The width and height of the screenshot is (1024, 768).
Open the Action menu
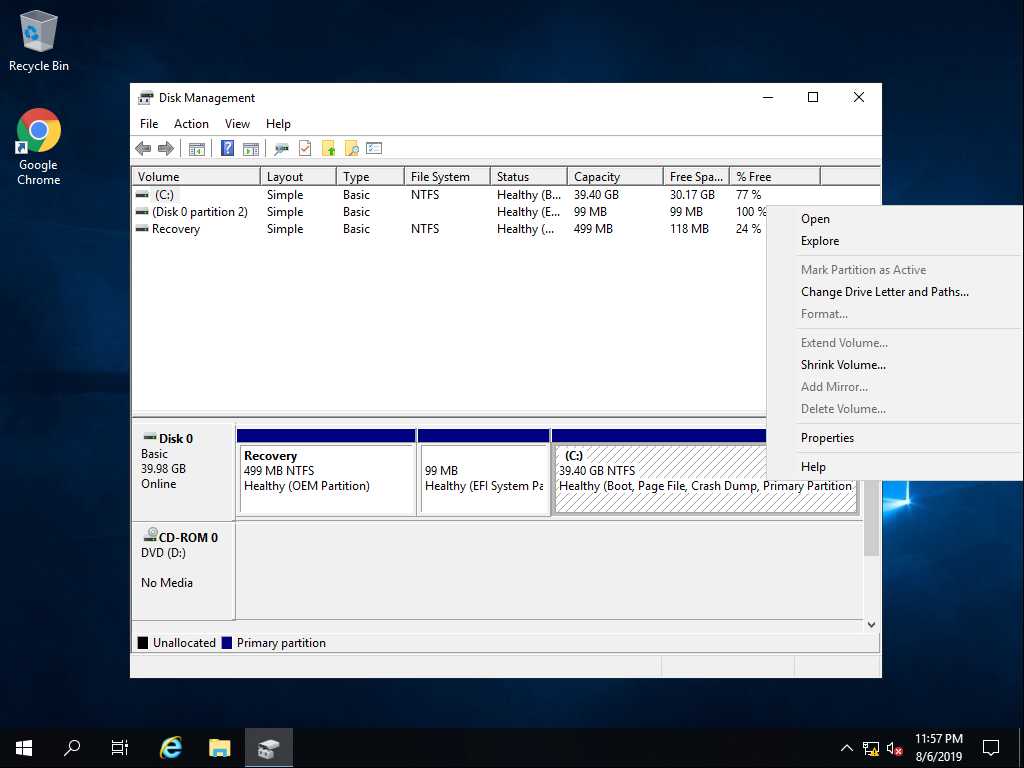[191, 123]
